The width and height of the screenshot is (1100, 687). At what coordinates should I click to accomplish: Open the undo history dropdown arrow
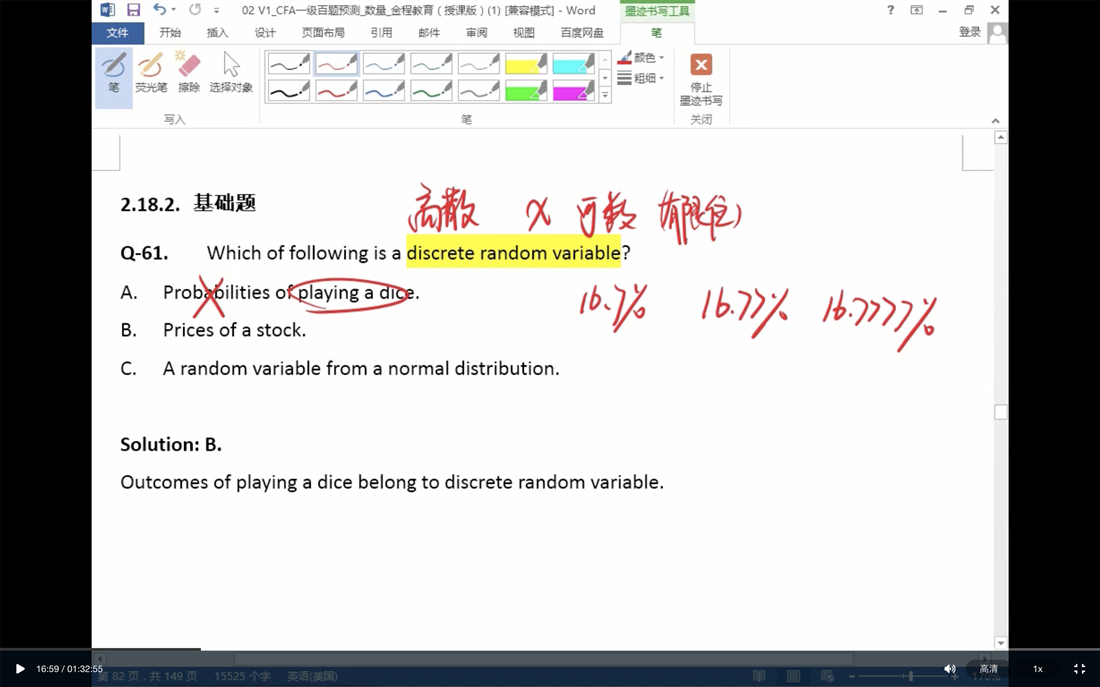coord(173,11)
